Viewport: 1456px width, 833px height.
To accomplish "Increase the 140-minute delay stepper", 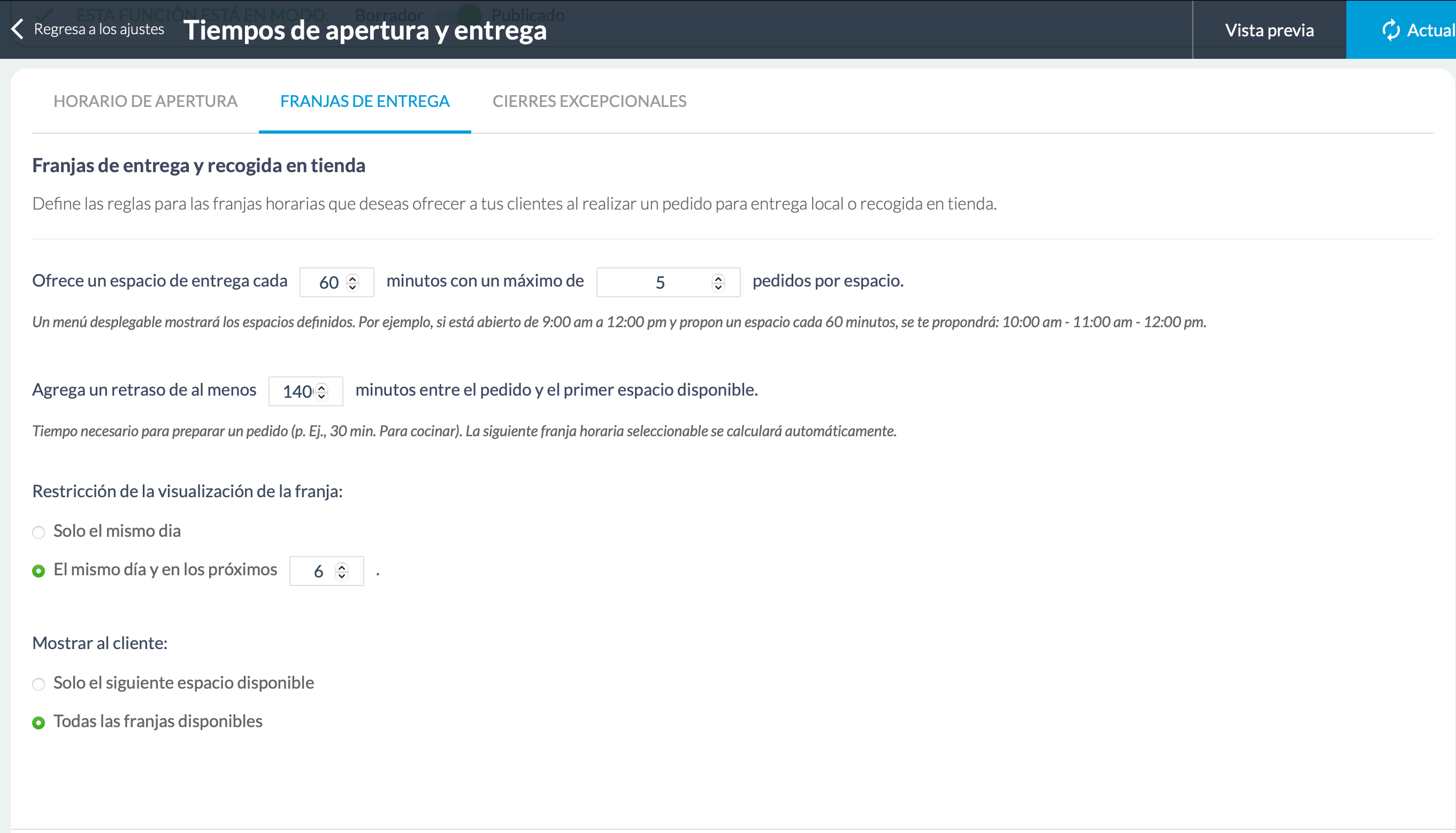I will pos(321,387).
